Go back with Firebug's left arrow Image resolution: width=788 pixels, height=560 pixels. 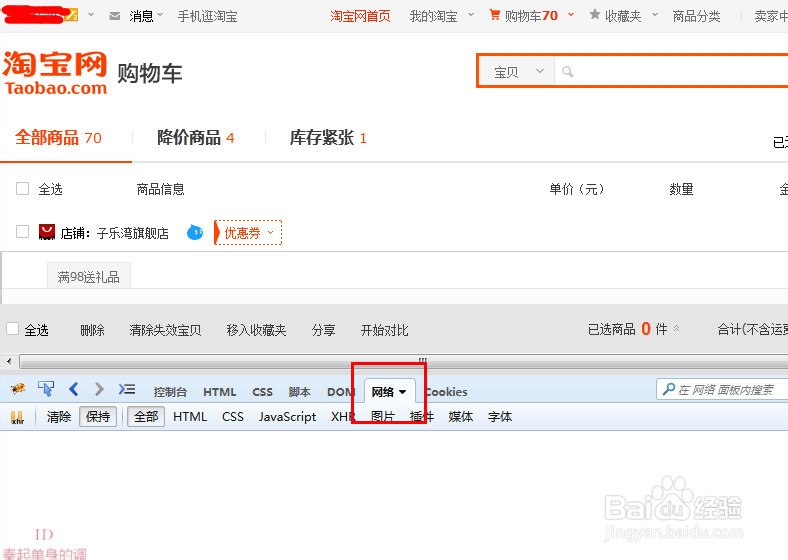click(74, 389)
